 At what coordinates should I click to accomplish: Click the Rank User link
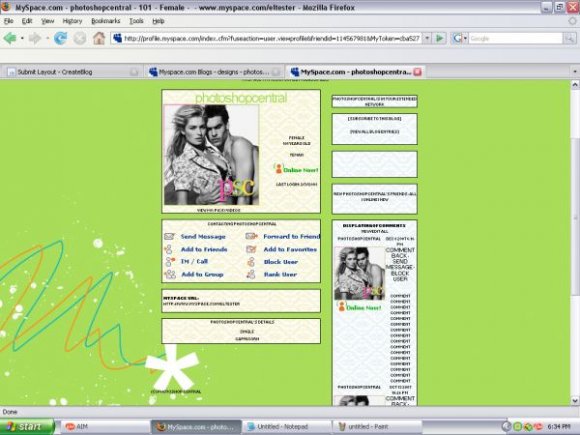(x=280, y=274)
